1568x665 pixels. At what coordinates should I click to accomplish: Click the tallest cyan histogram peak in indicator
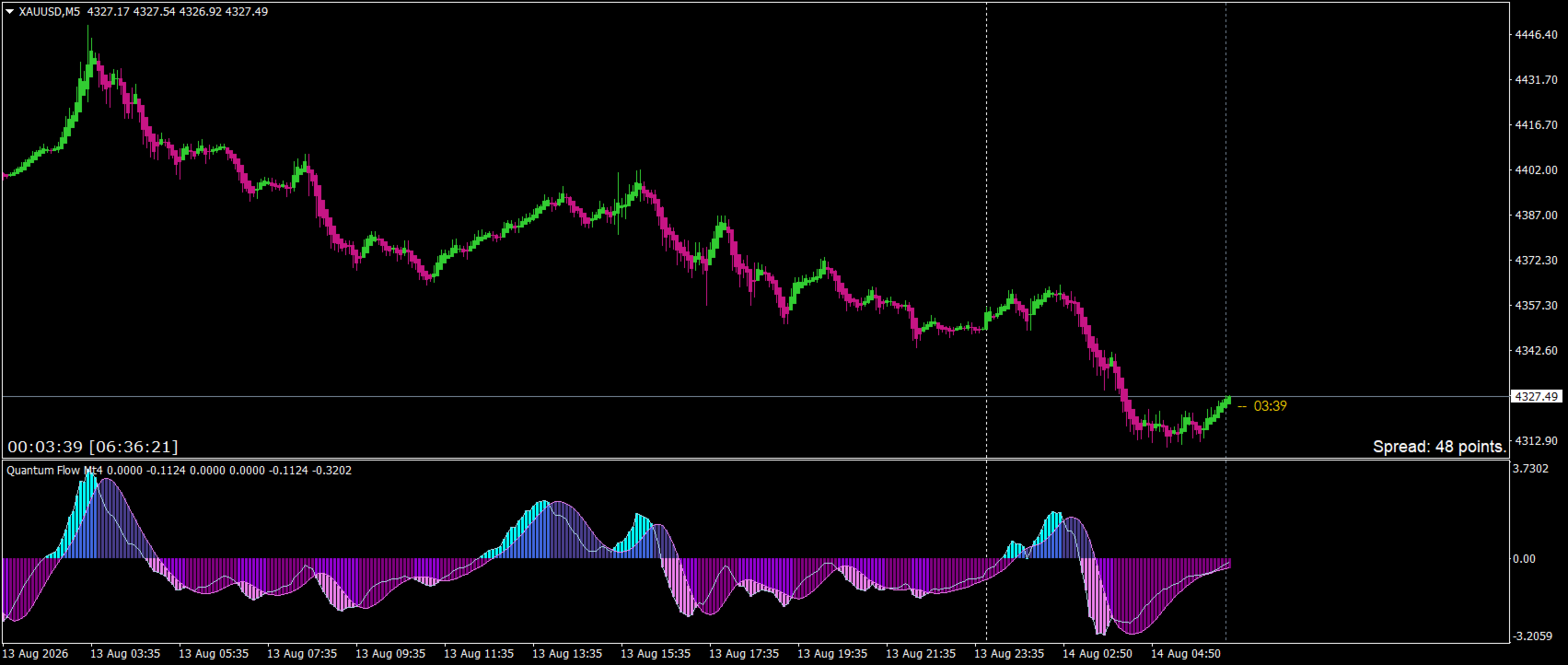pyautogui.click(x=88, y=516)
